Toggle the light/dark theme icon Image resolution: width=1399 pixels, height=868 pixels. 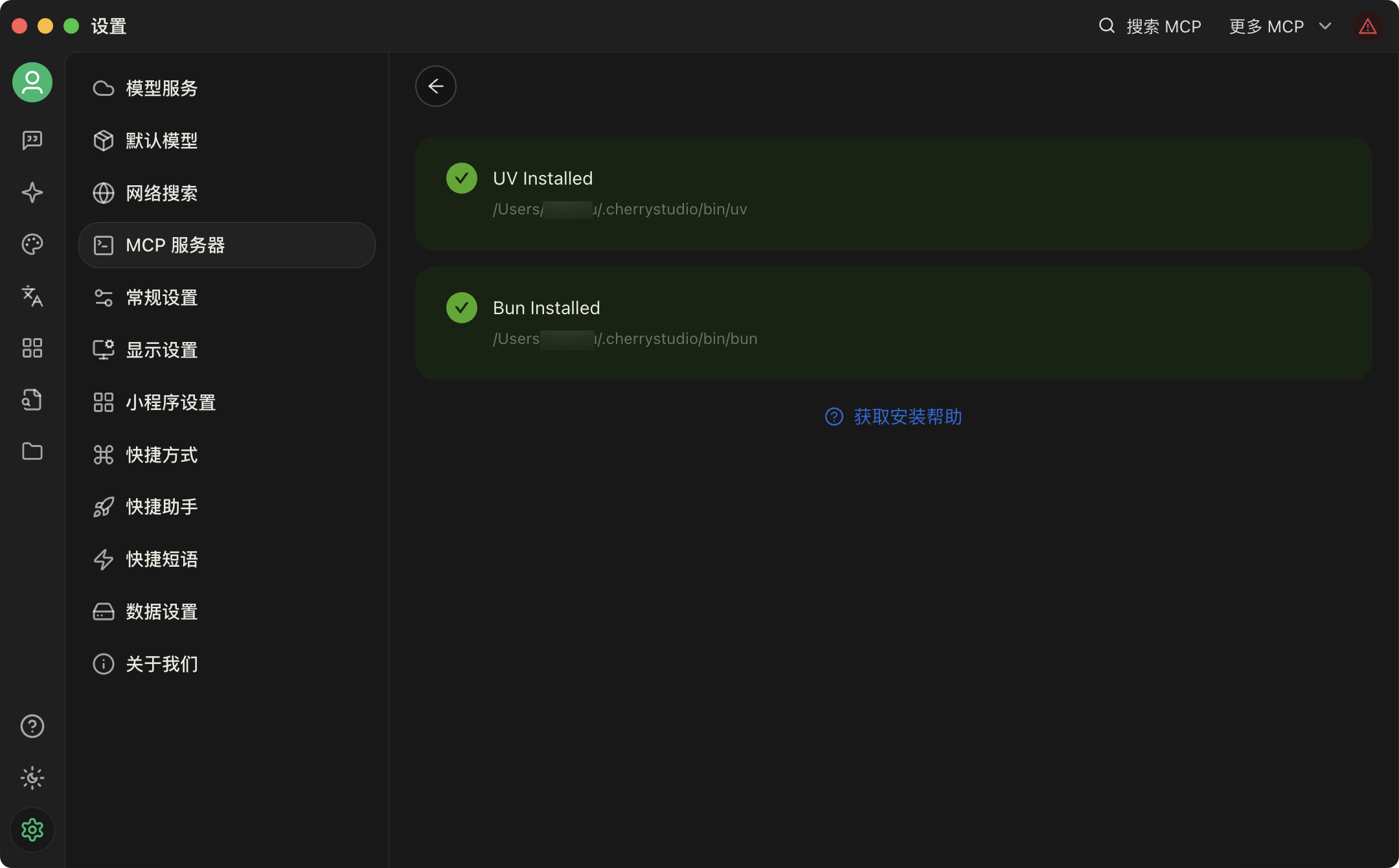tap(32, 778)
